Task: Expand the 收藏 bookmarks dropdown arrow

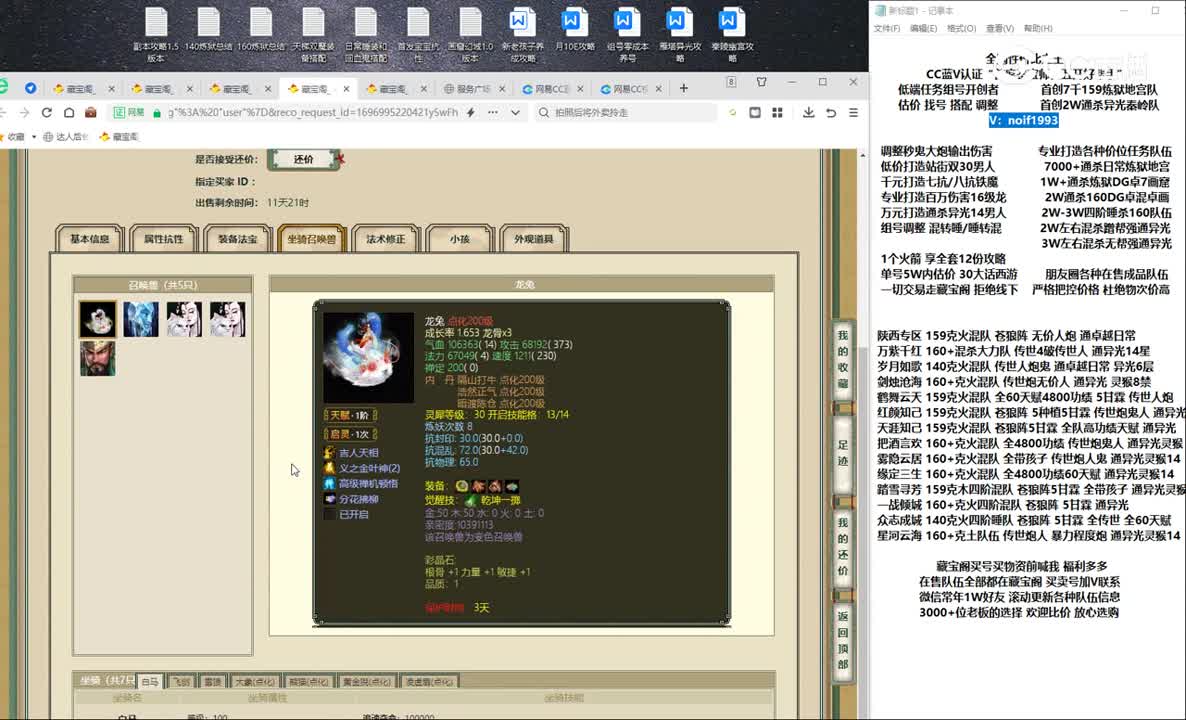Action: [34, 137]
